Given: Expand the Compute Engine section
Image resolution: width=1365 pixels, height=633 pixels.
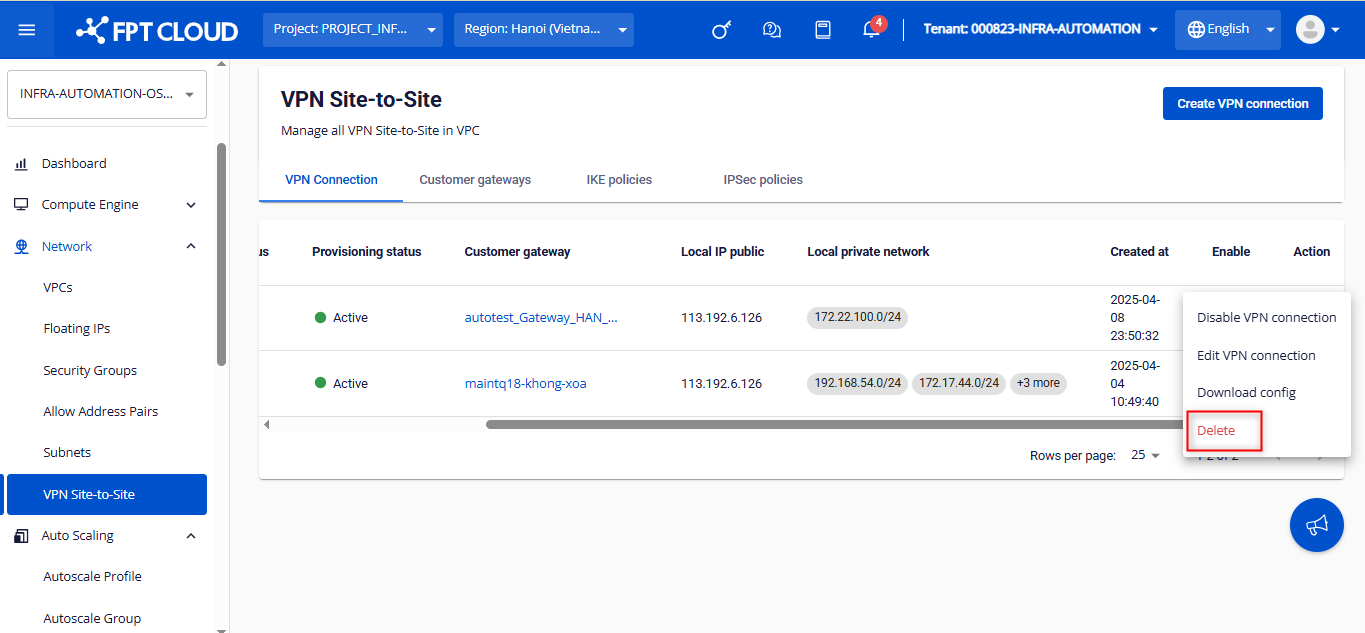Looking at the screenshot, I should pyautogui.click(x=191, y=205).
